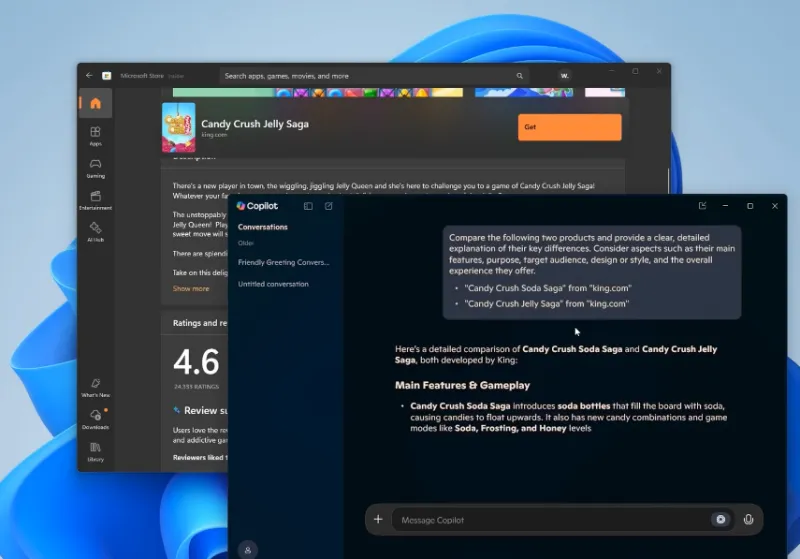Image resolution: width=800 pixels, height=559 pixels.
Task: Click the king.com publisher link
Action: tap(214, 135)
